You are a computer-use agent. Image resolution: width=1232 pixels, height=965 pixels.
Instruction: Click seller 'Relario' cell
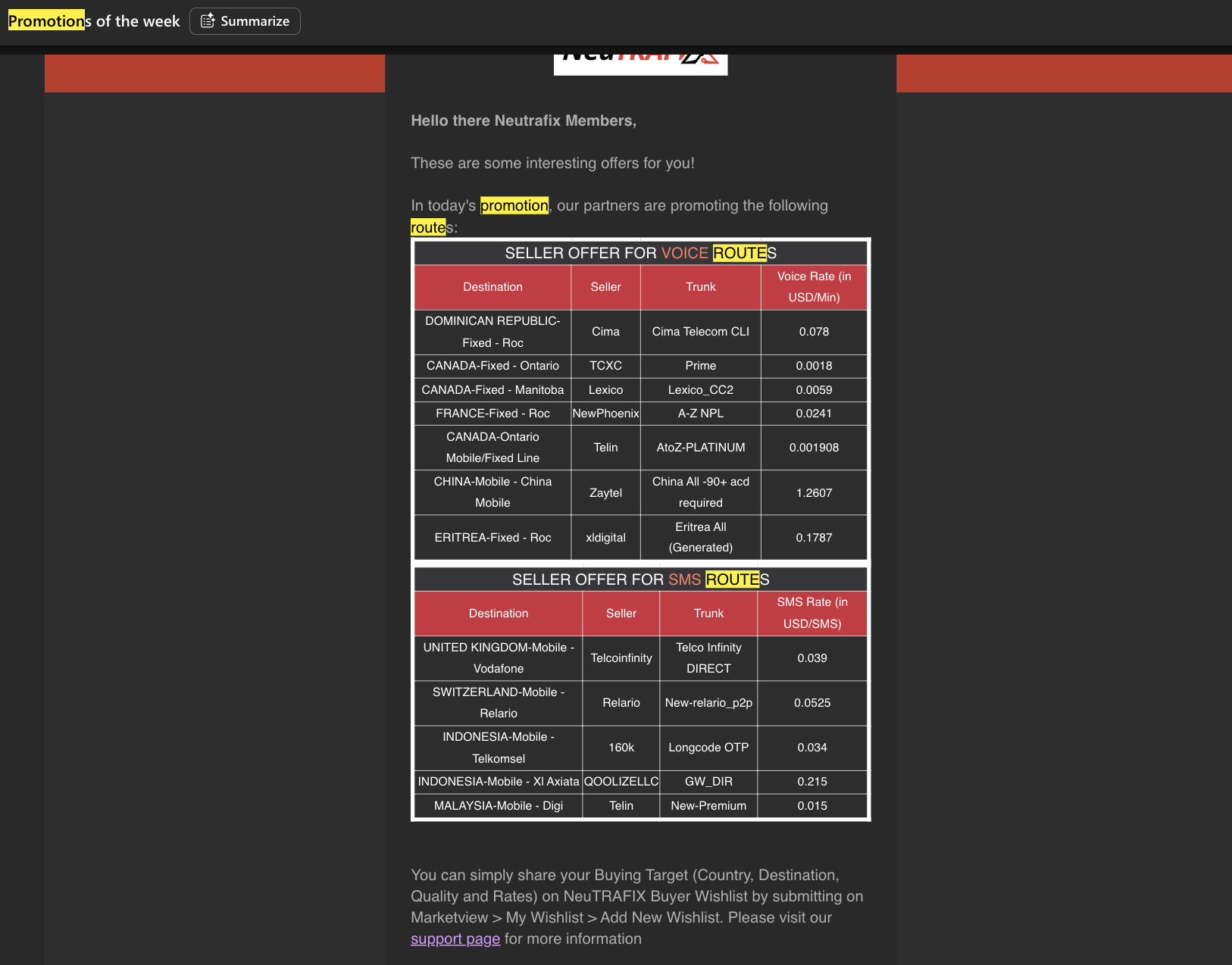tap(621, 703)
